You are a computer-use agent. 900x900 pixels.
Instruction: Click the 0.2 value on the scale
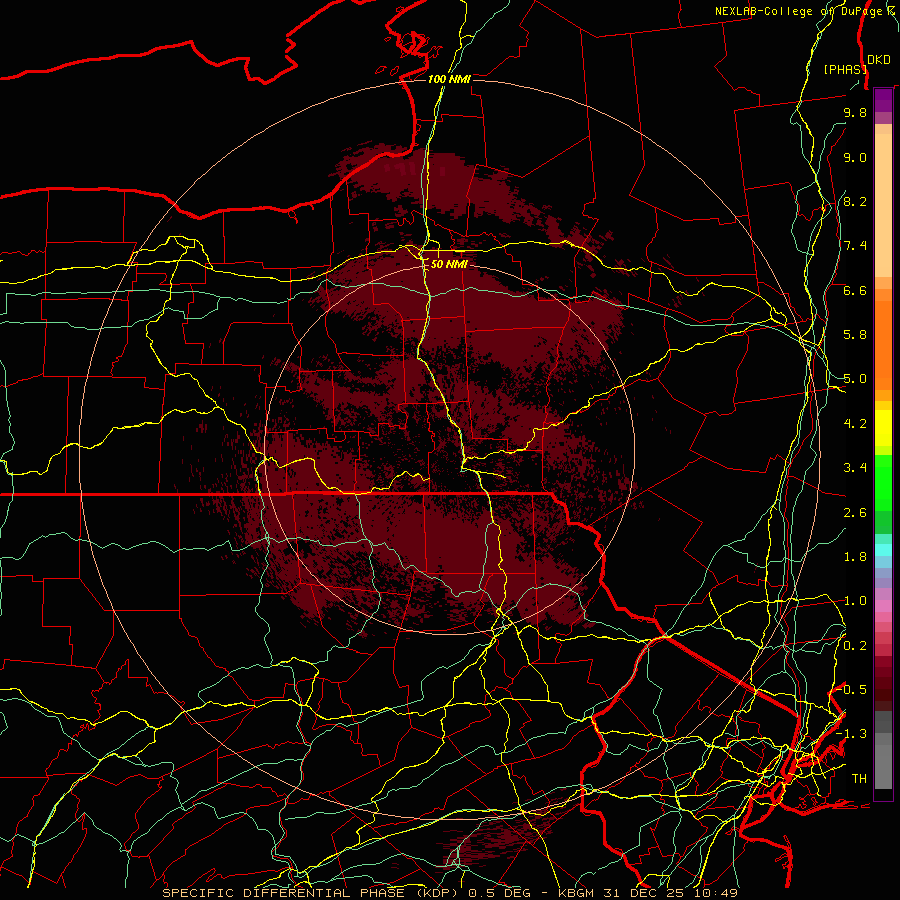(855, 646)
